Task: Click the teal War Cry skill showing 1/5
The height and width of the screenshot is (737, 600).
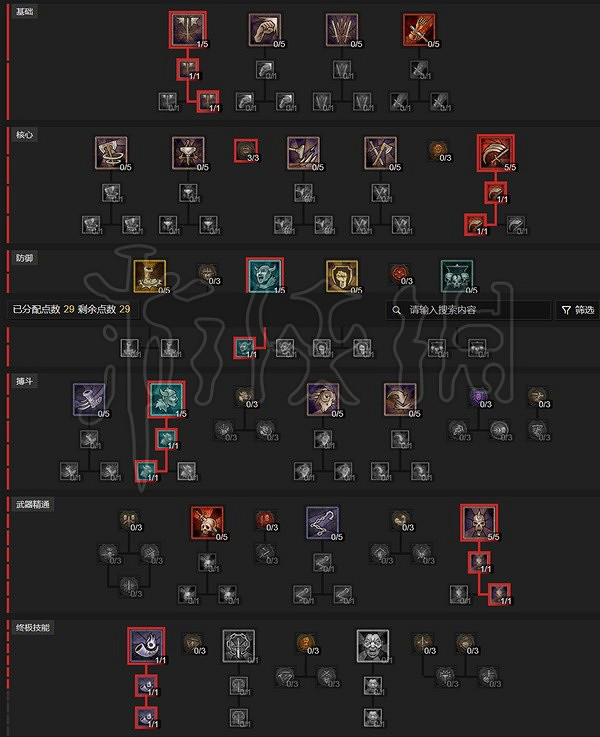Action: tap(166, 399)
